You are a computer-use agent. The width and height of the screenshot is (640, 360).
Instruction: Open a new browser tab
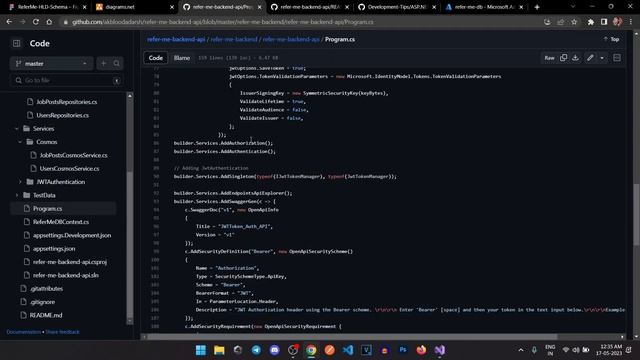click(x=537, y=7)
